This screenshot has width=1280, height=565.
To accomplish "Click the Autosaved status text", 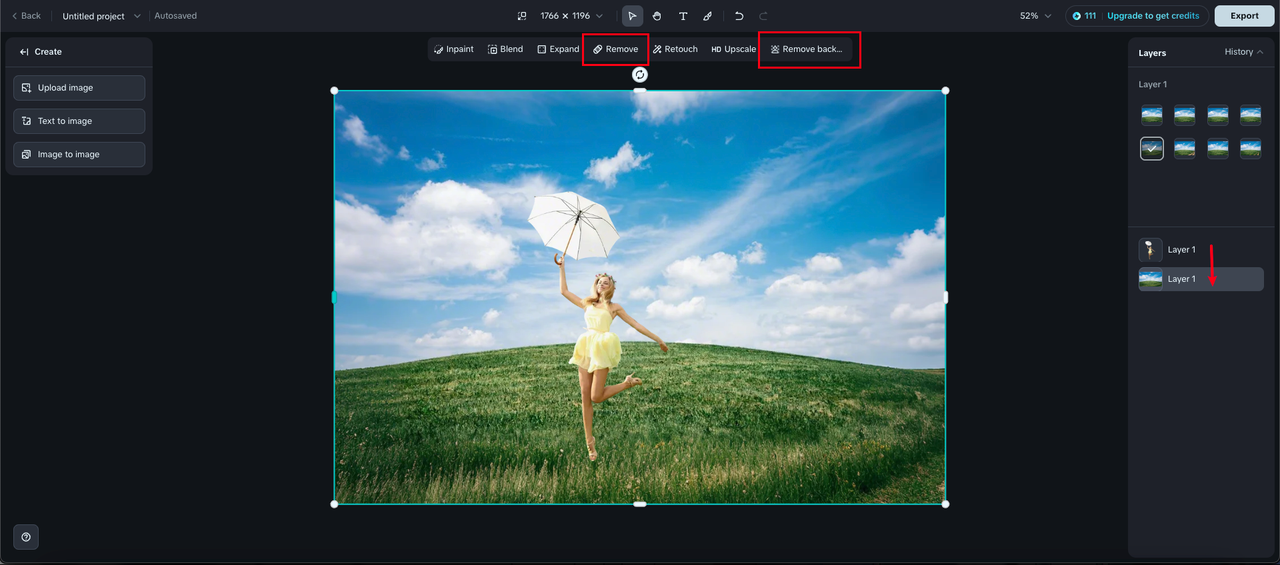I will tap(175, 16).
